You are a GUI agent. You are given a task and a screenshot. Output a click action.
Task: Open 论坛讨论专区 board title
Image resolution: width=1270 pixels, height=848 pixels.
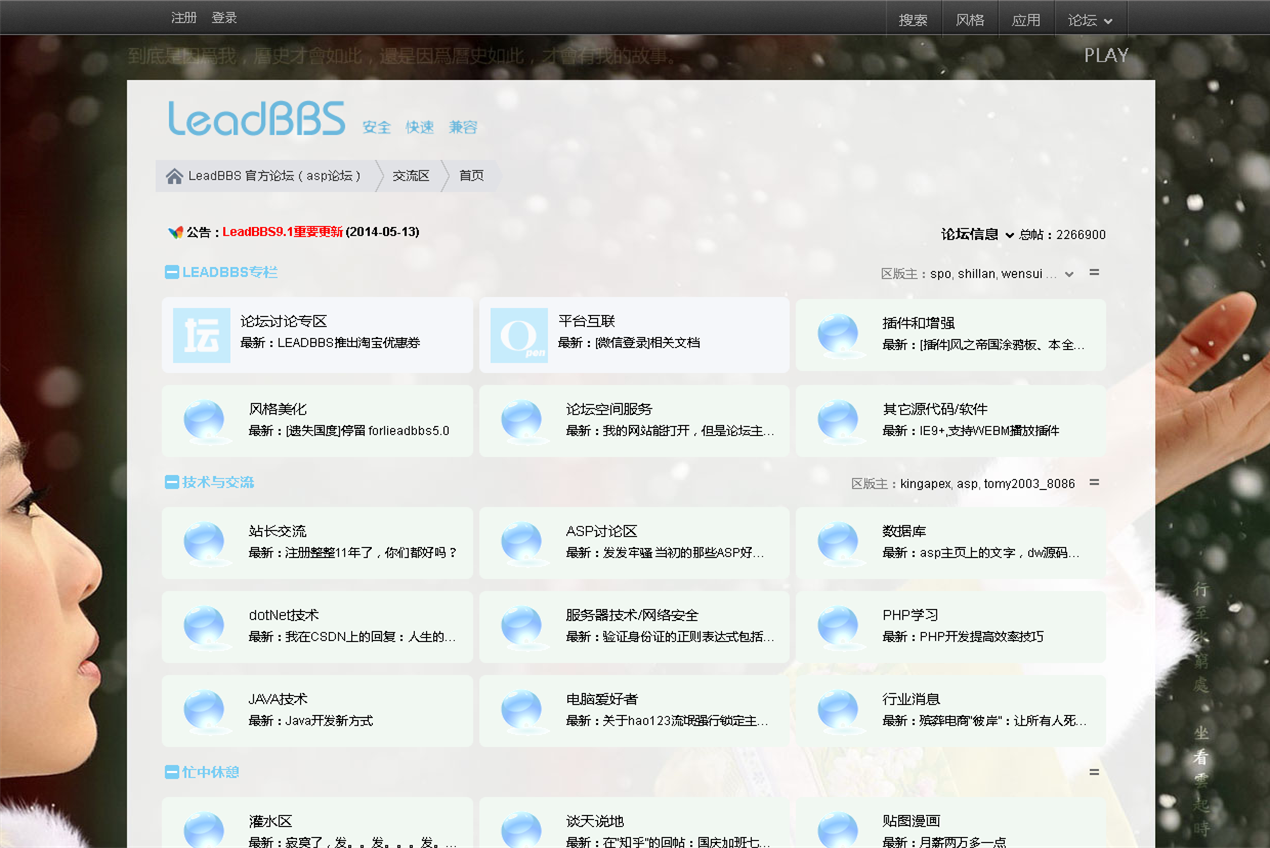tap(283, 321)
